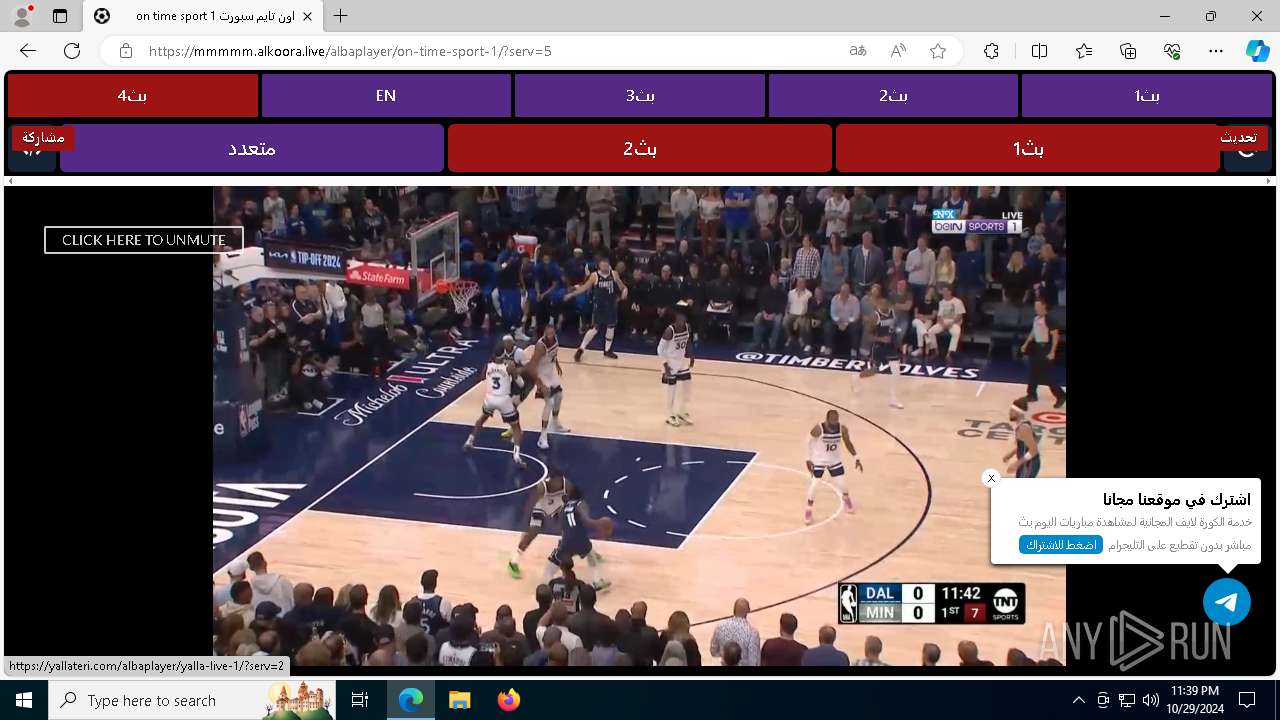1280x720 pixels.
Task: Open the translate page icon
Action: click(858, 51)
